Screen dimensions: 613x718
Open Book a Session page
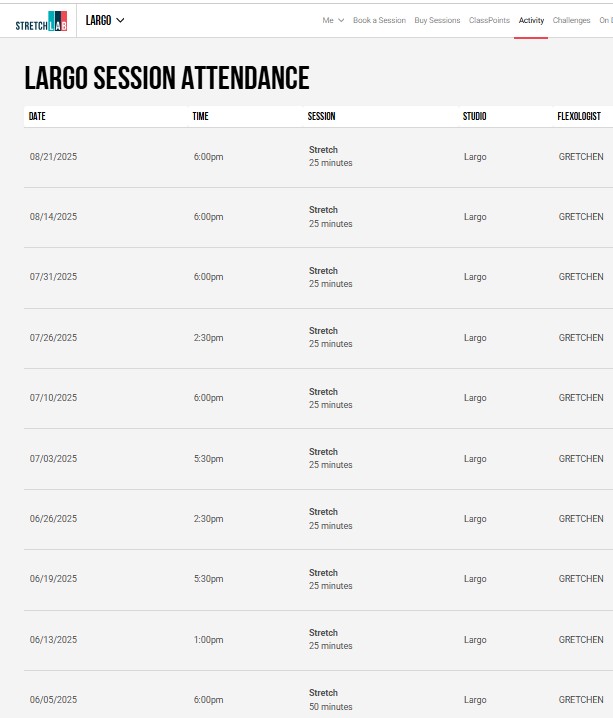pos(379,20)
